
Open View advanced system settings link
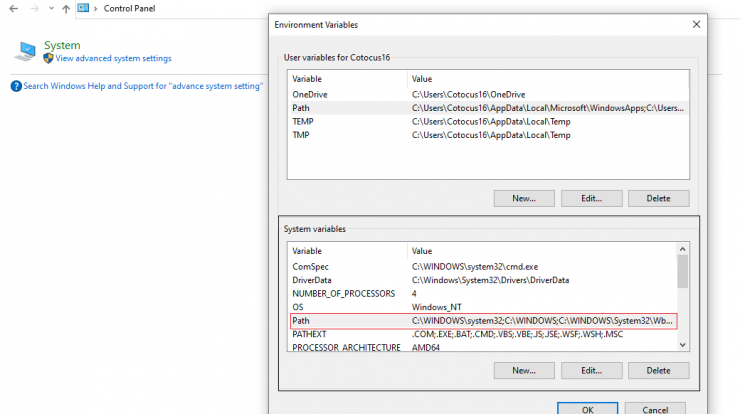point(113,58)
